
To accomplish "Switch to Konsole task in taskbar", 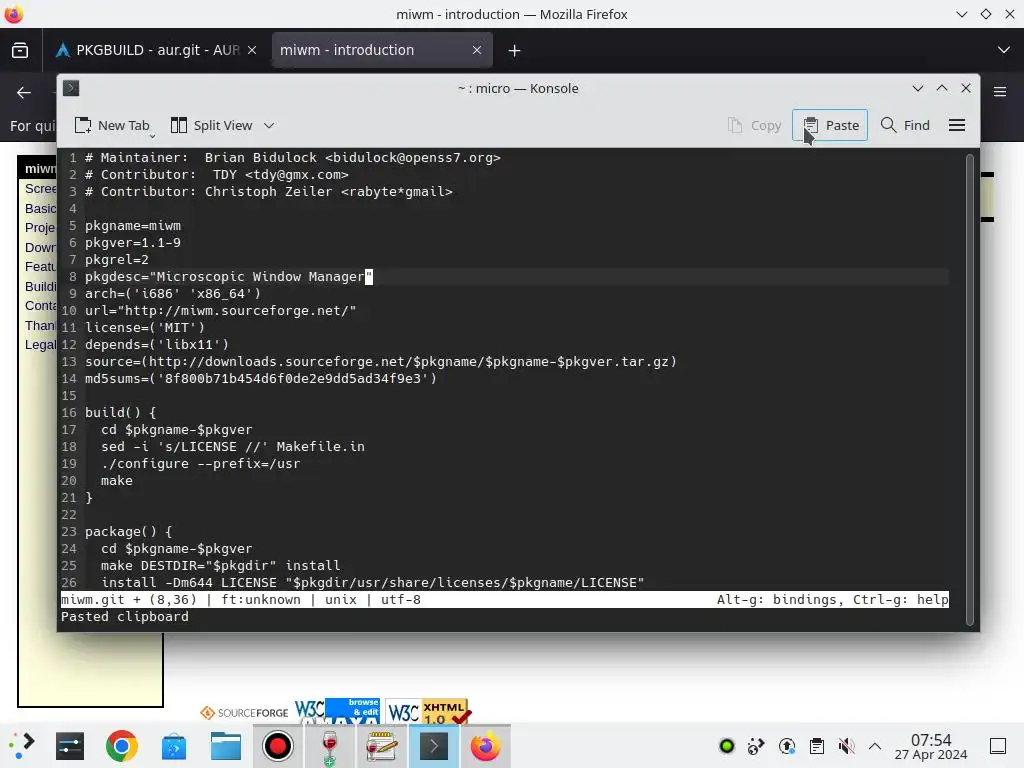I will [x=434, y=746].
